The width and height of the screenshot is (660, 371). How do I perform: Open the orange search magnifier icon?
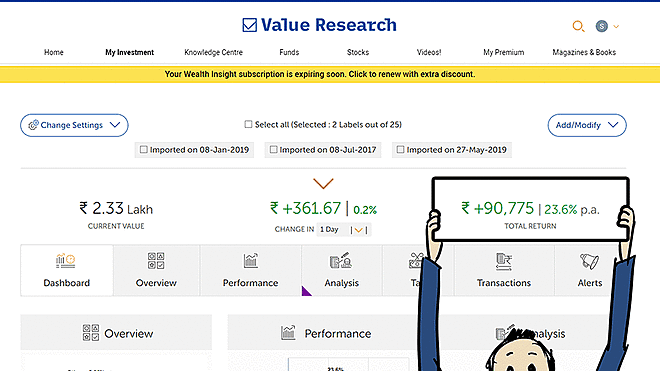pyautogui.click(x=578, y=26)
